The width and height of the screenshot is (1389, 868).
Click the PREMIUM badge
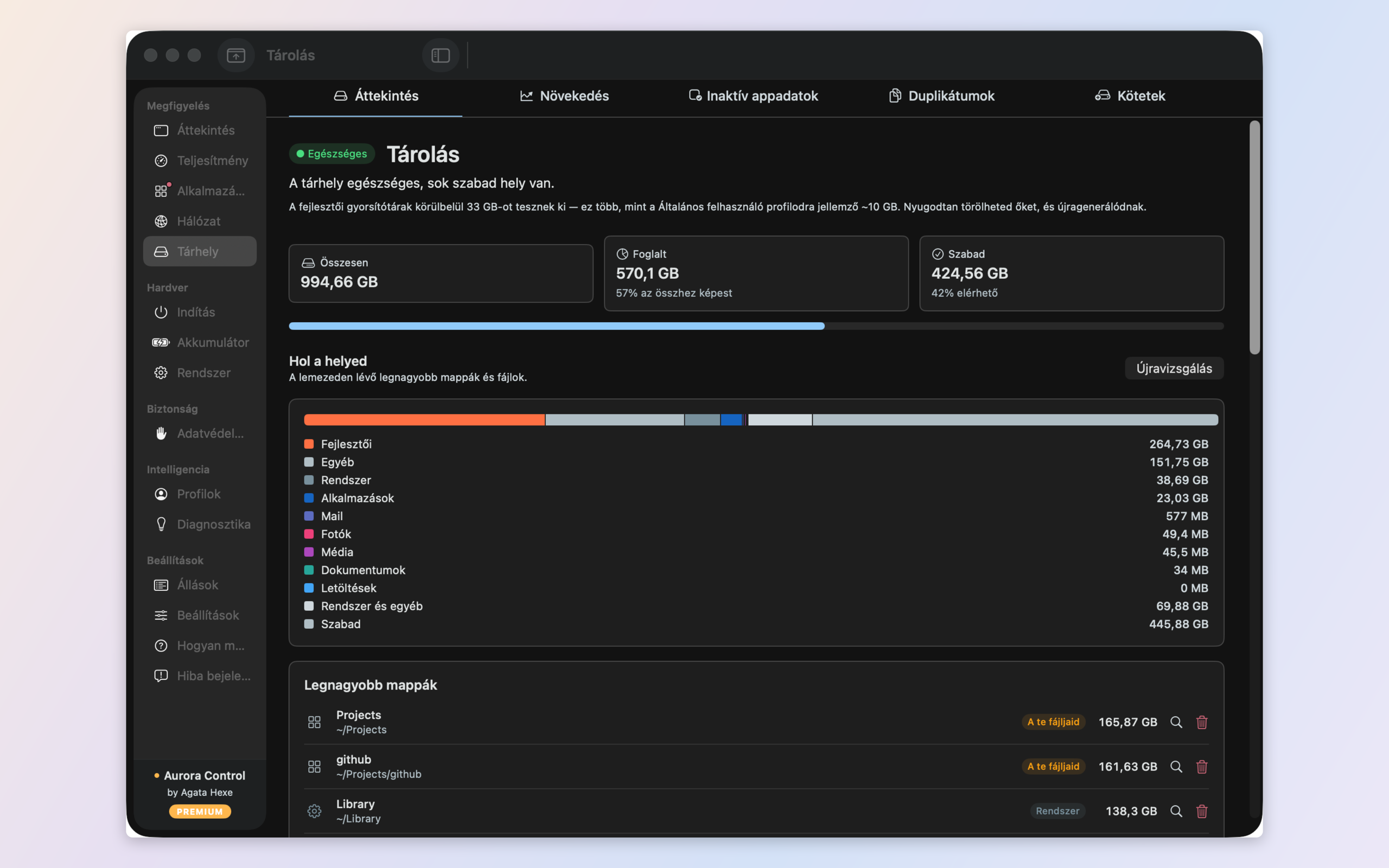pos(200,811)
